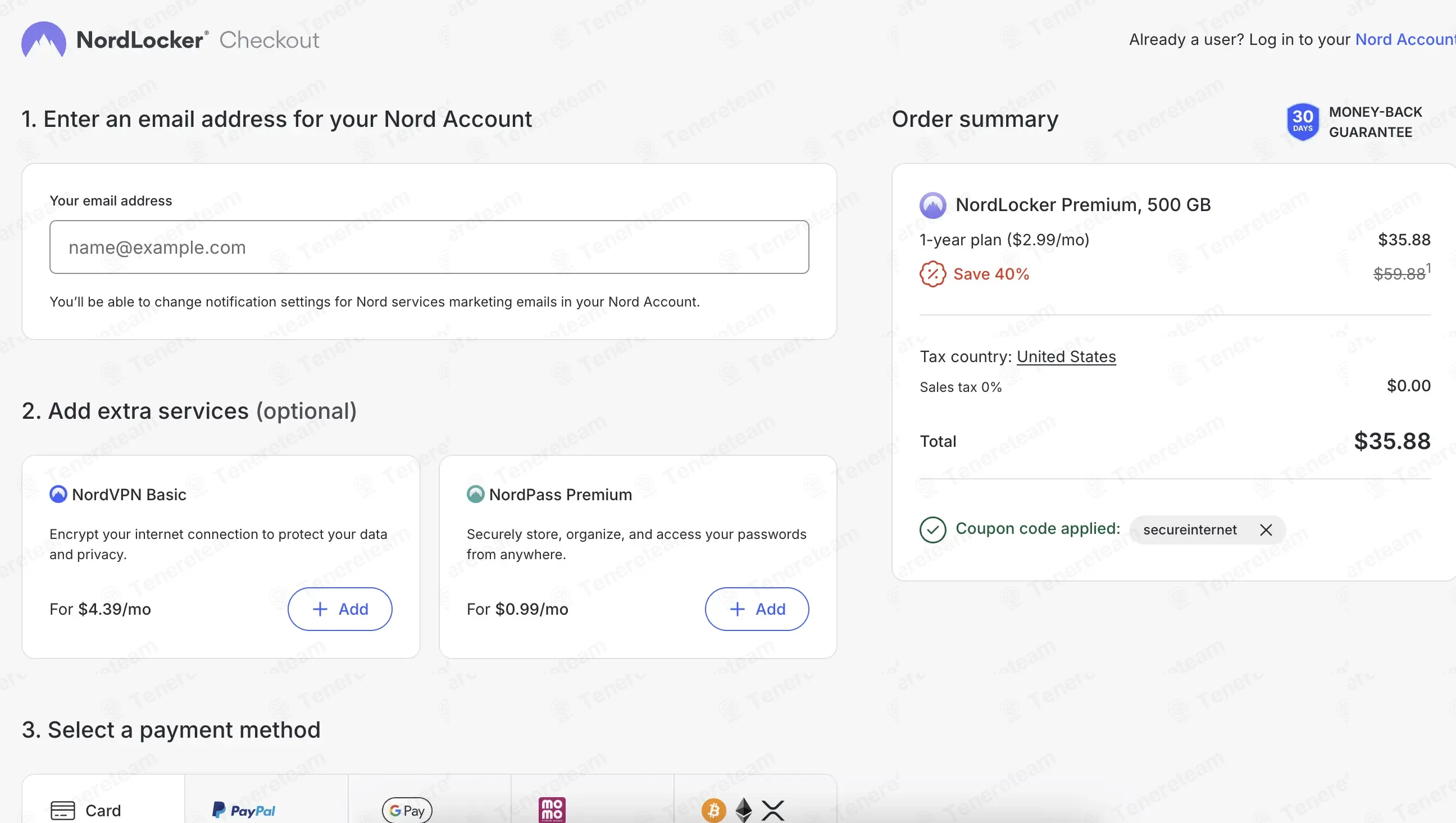Viewport: 1456px width, 823px height.
Task: Open the Nord Account login link
Action: point(1405,39)
